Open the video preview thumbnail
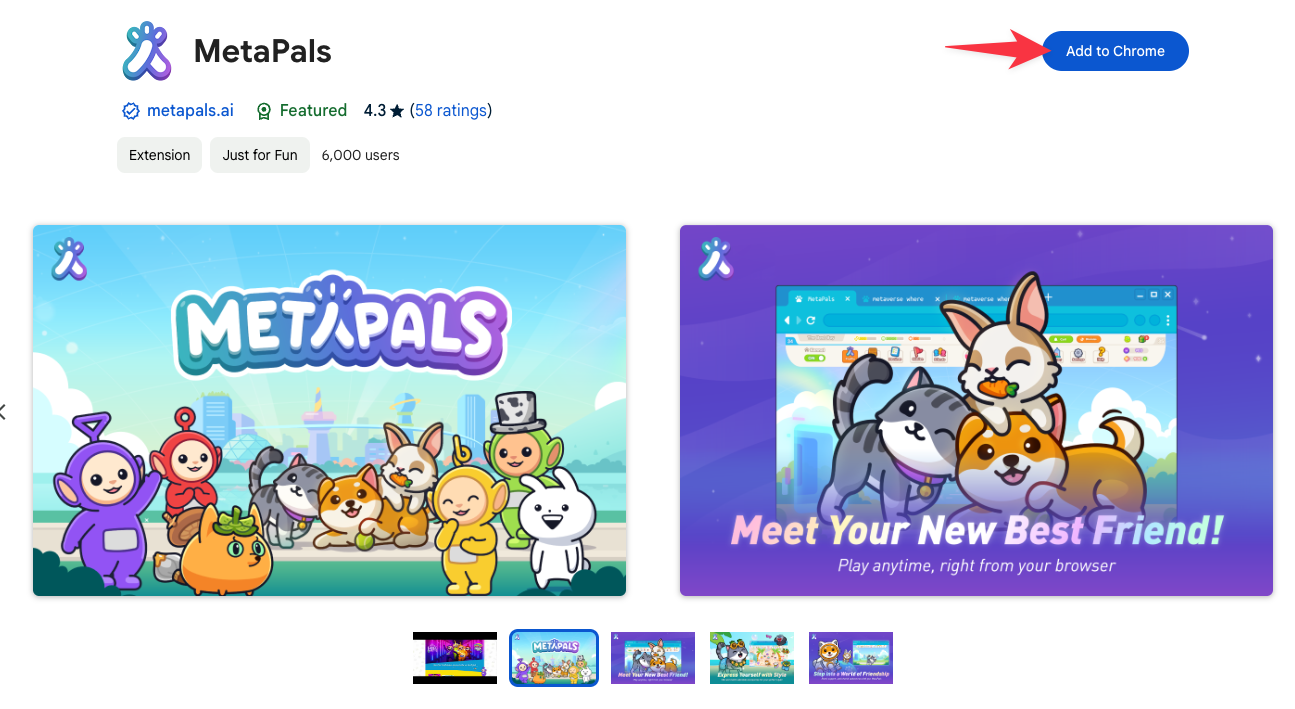The image size is (1295, 709). click(x=455, y=658)
